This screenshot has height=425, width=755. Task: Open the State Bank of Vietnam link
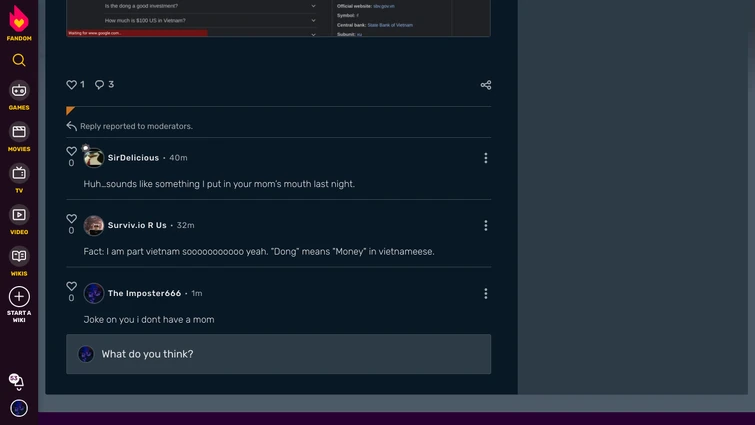click(390, 25)
